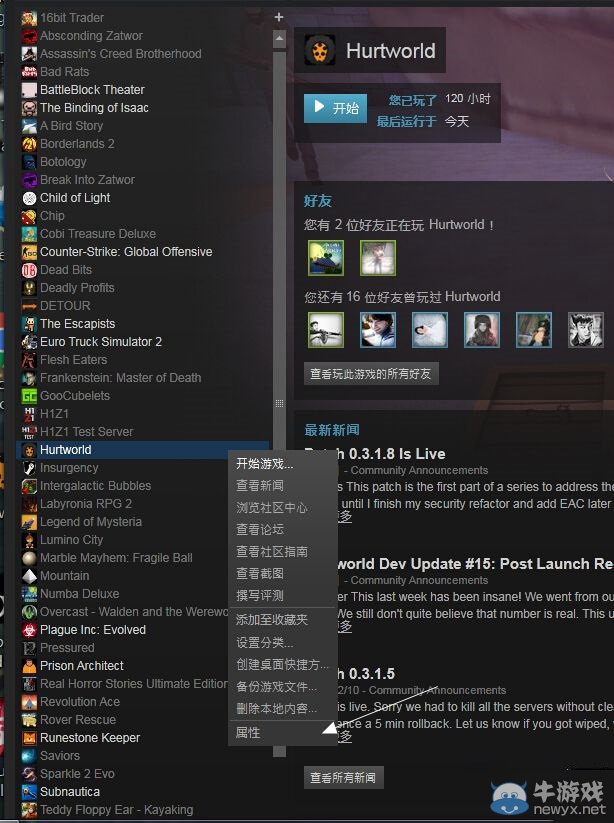This screenshot has width=614, height=823.
Task: Click 查看玩此游戏的所有好友 button
Action: point(371,374)
